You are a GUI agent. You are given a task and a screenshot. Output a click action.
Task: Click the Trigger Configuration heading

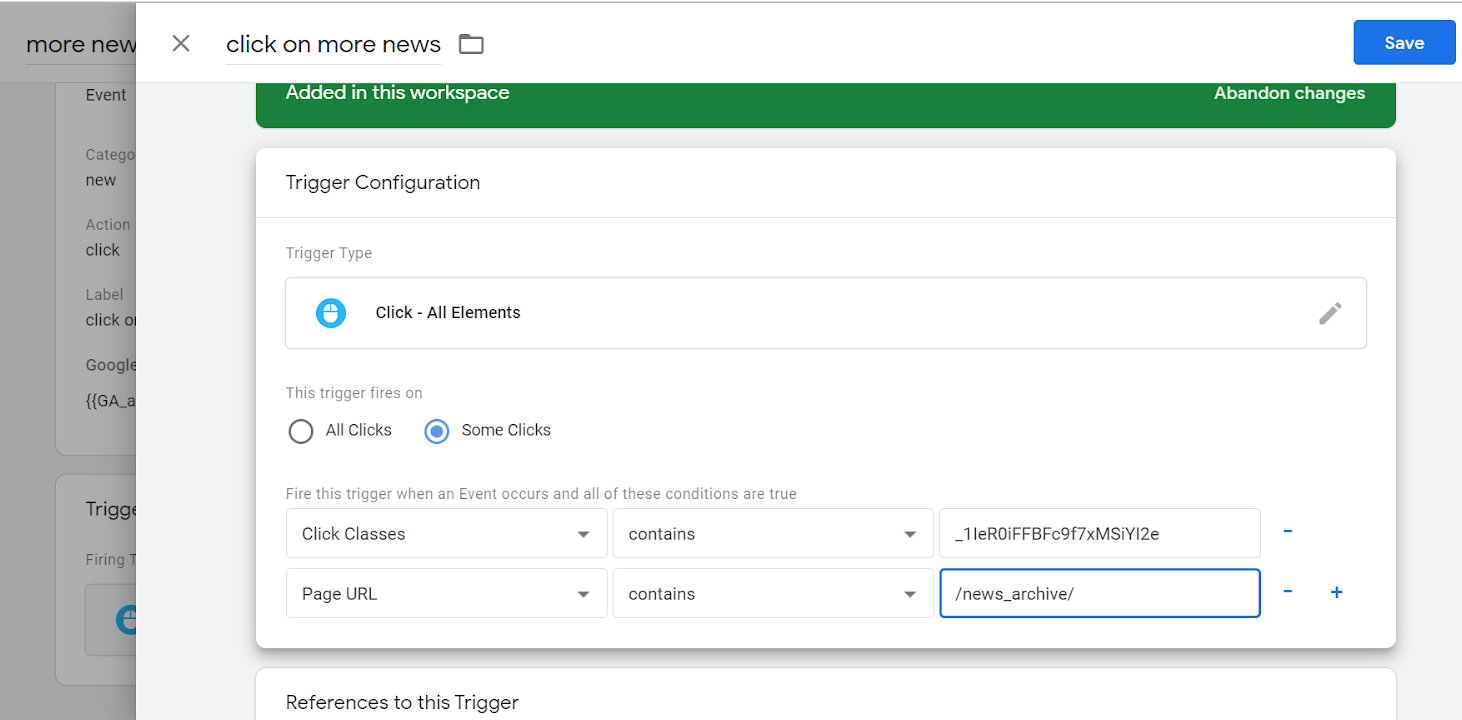click(x=383, y=183)
